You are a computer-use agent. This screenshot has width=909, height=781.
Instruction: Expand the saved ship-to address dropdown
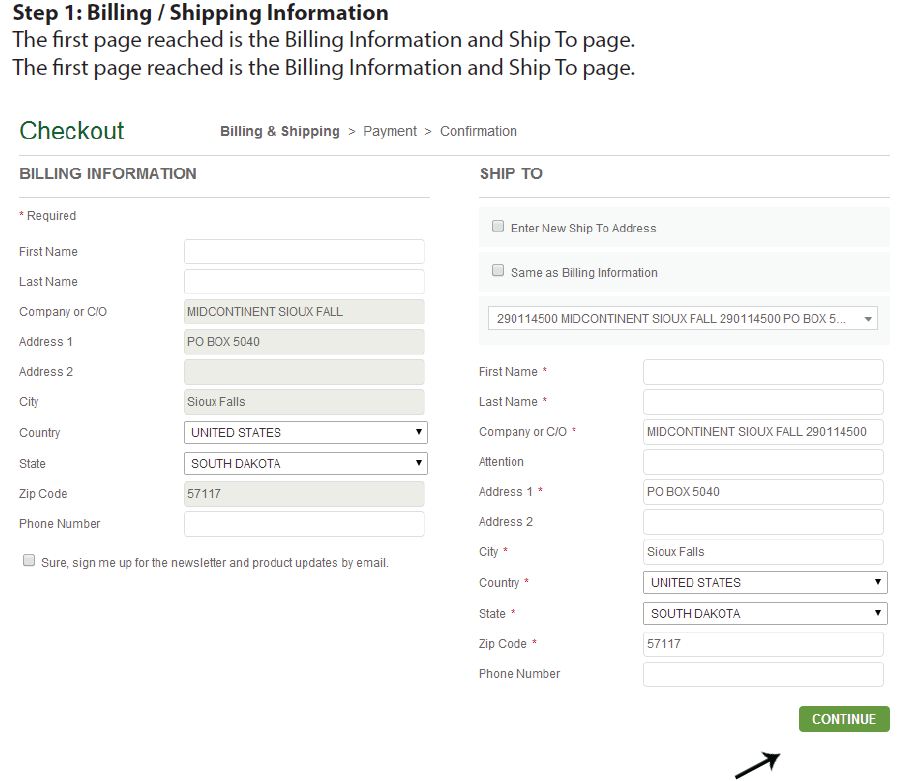click(x=684, y=319)
